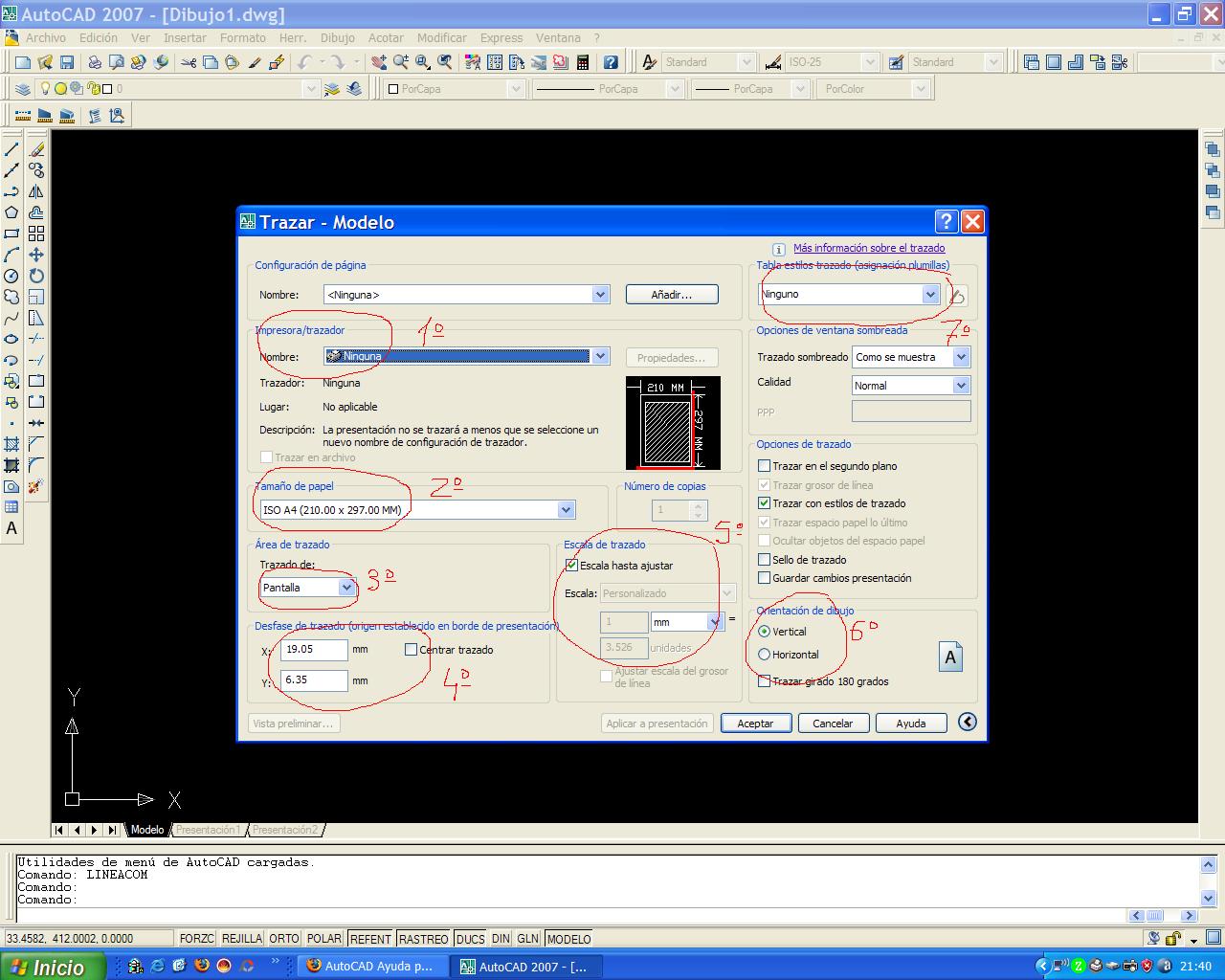
Task: Click the Help question mark toolbar icon
Action: coord(611,62)
